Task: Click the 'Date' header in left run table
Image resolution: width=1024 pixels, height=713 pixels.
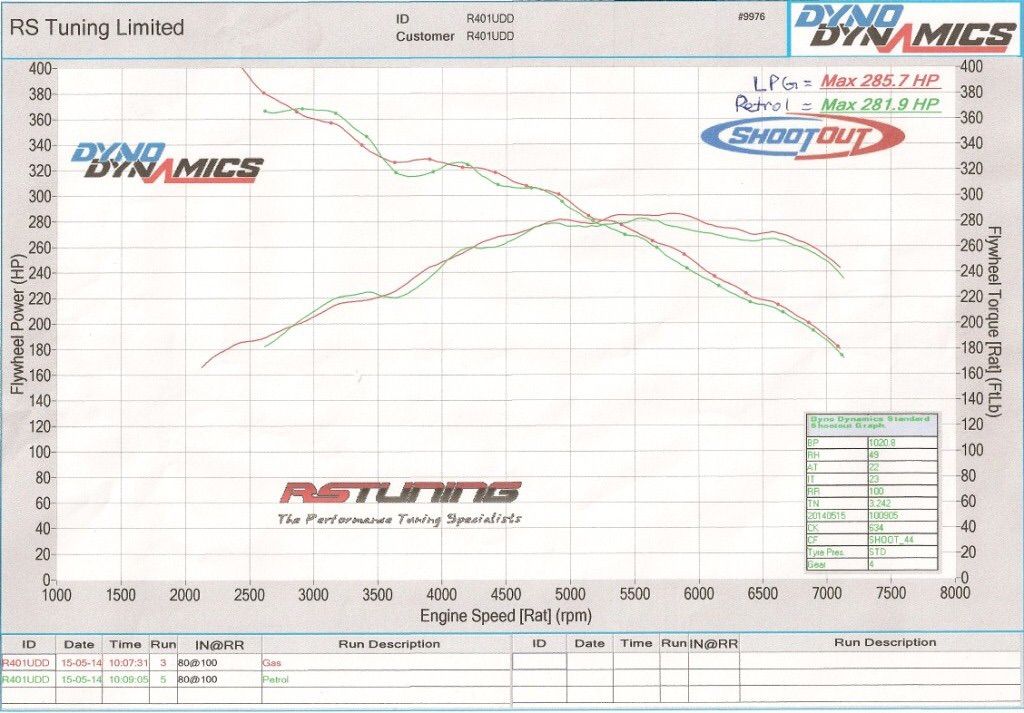Action: tap(79, 644)
